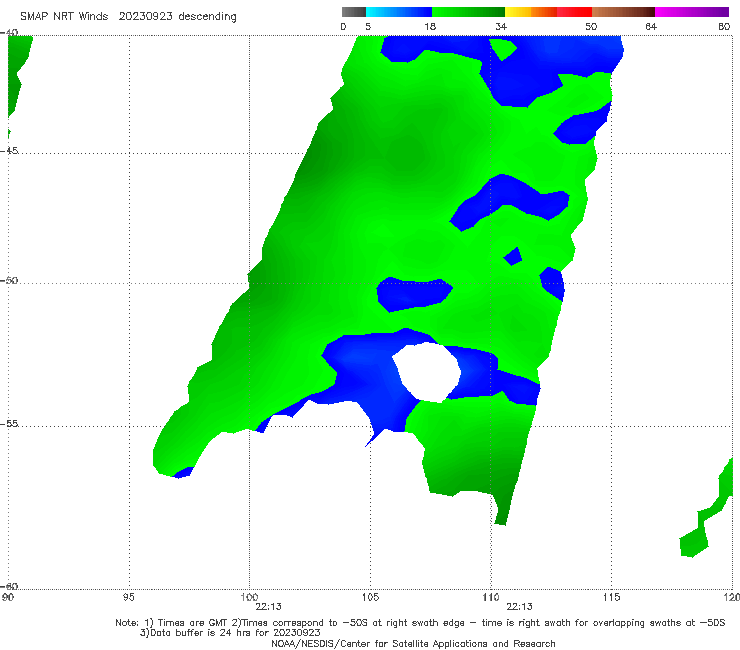The width and height of the screenshot is (740, 650).
Task: Click the '22:13' time below longitude 110
Action: pos(520,607)
